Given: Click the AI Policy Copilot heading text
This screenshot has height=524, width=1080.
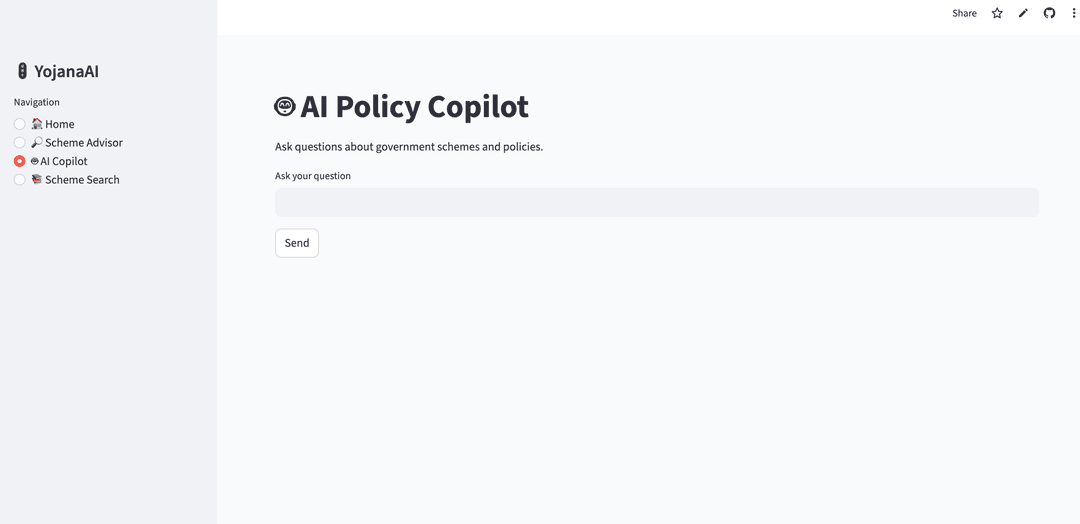Looking at the screenshot, I should coord(414,106).
